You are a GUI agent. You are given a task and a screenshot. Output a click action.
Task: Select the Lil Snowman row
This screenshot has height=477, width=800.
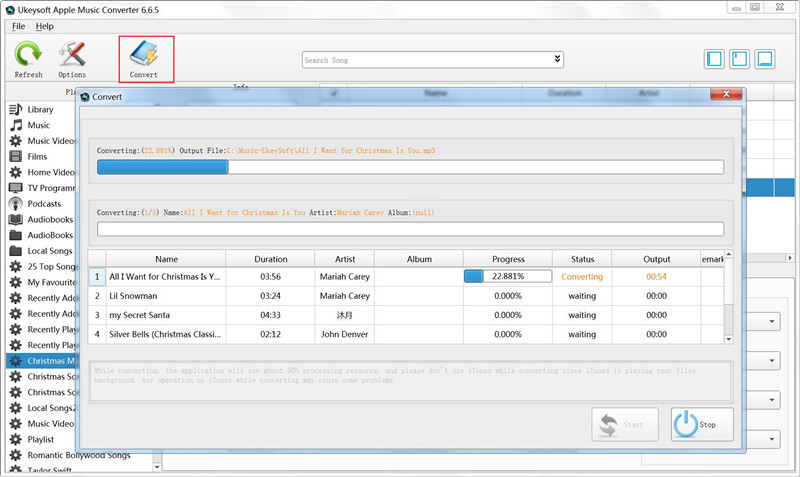(x=406, y=296)
